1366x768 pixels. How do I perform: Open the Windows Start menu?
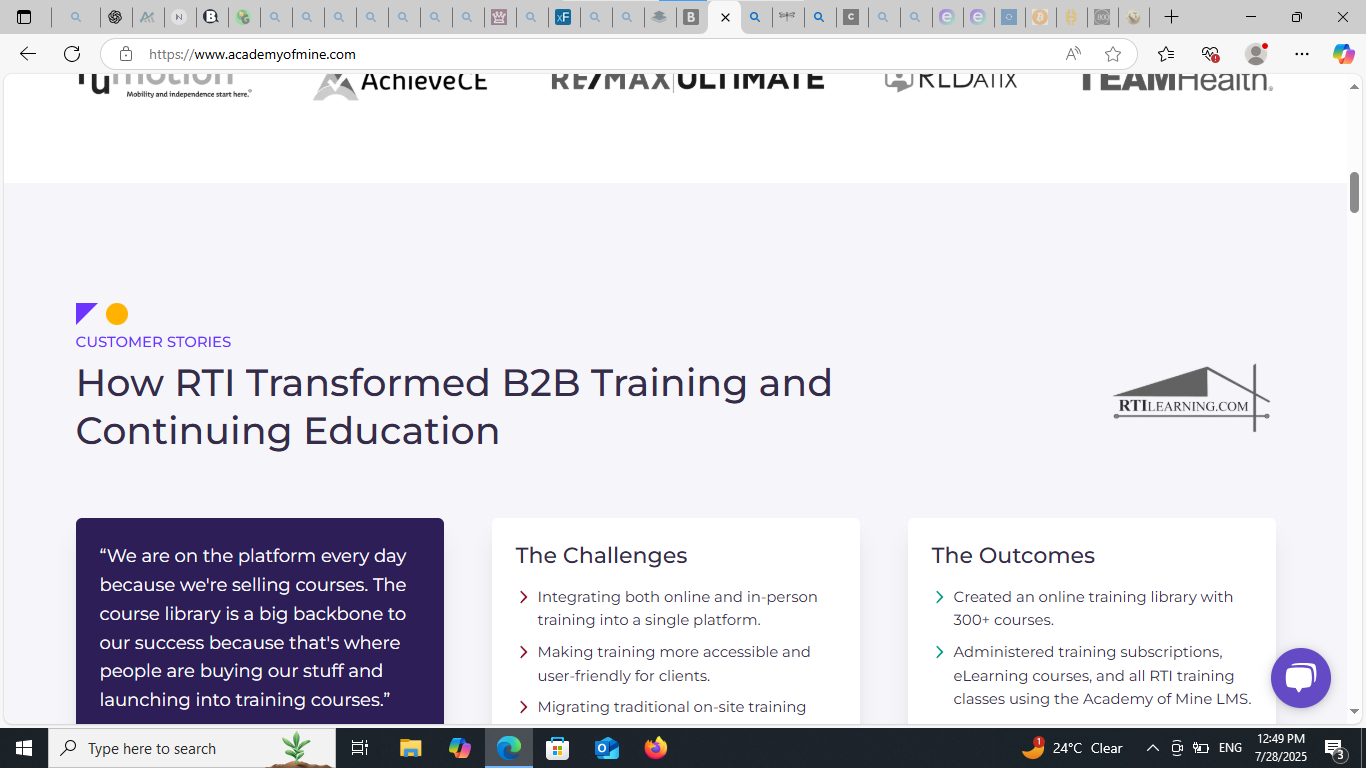[x=24, y=748]
